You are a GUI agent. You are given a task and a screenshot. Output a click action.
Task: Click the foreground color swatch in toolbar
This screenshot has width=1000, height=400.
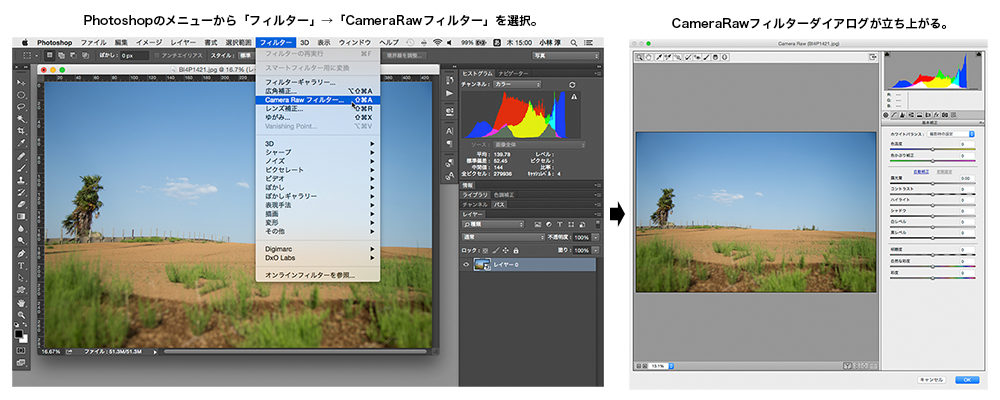coord(18,334)
